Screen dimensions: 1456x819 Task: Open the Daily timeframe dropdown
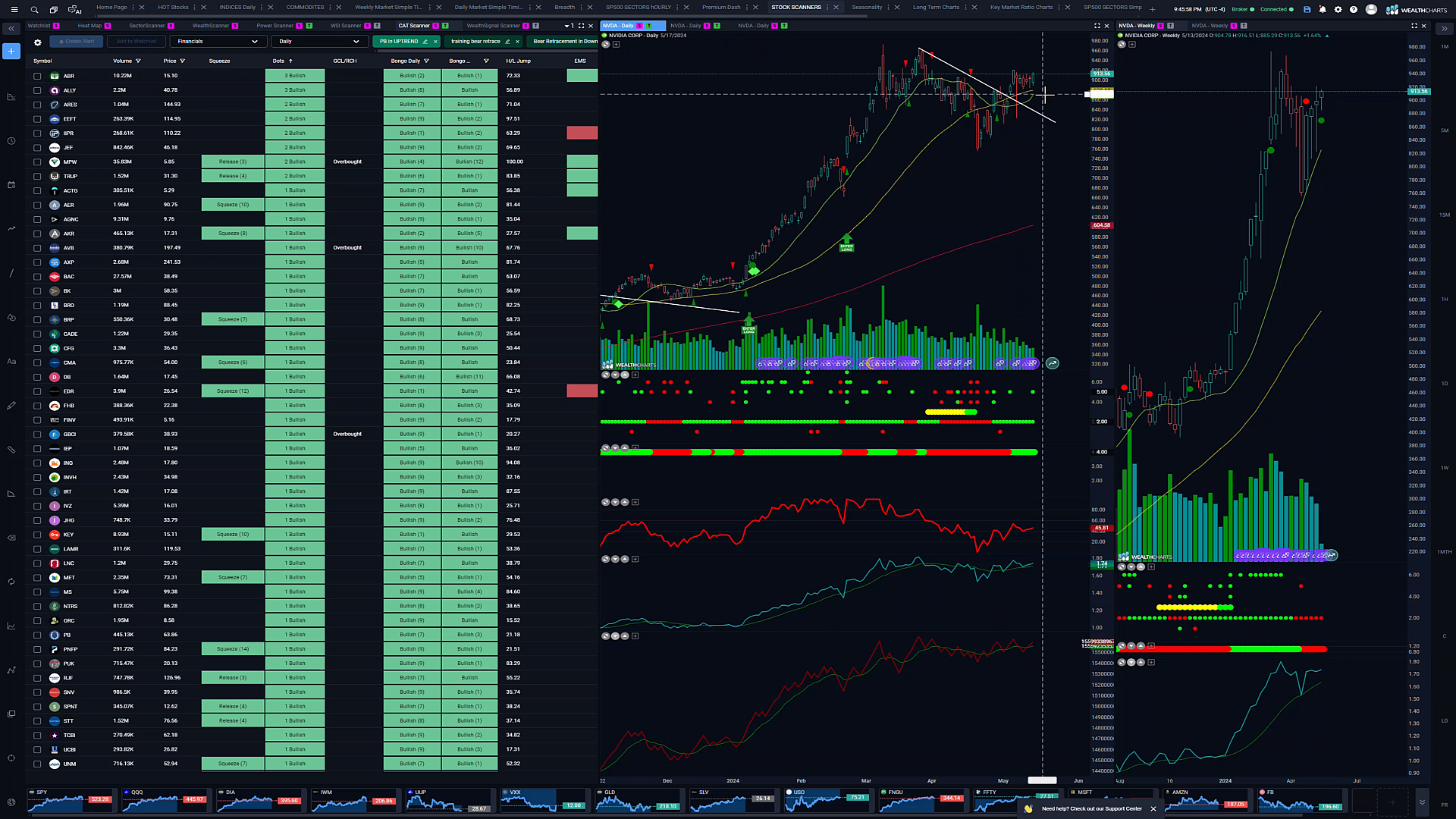[319, 42]
